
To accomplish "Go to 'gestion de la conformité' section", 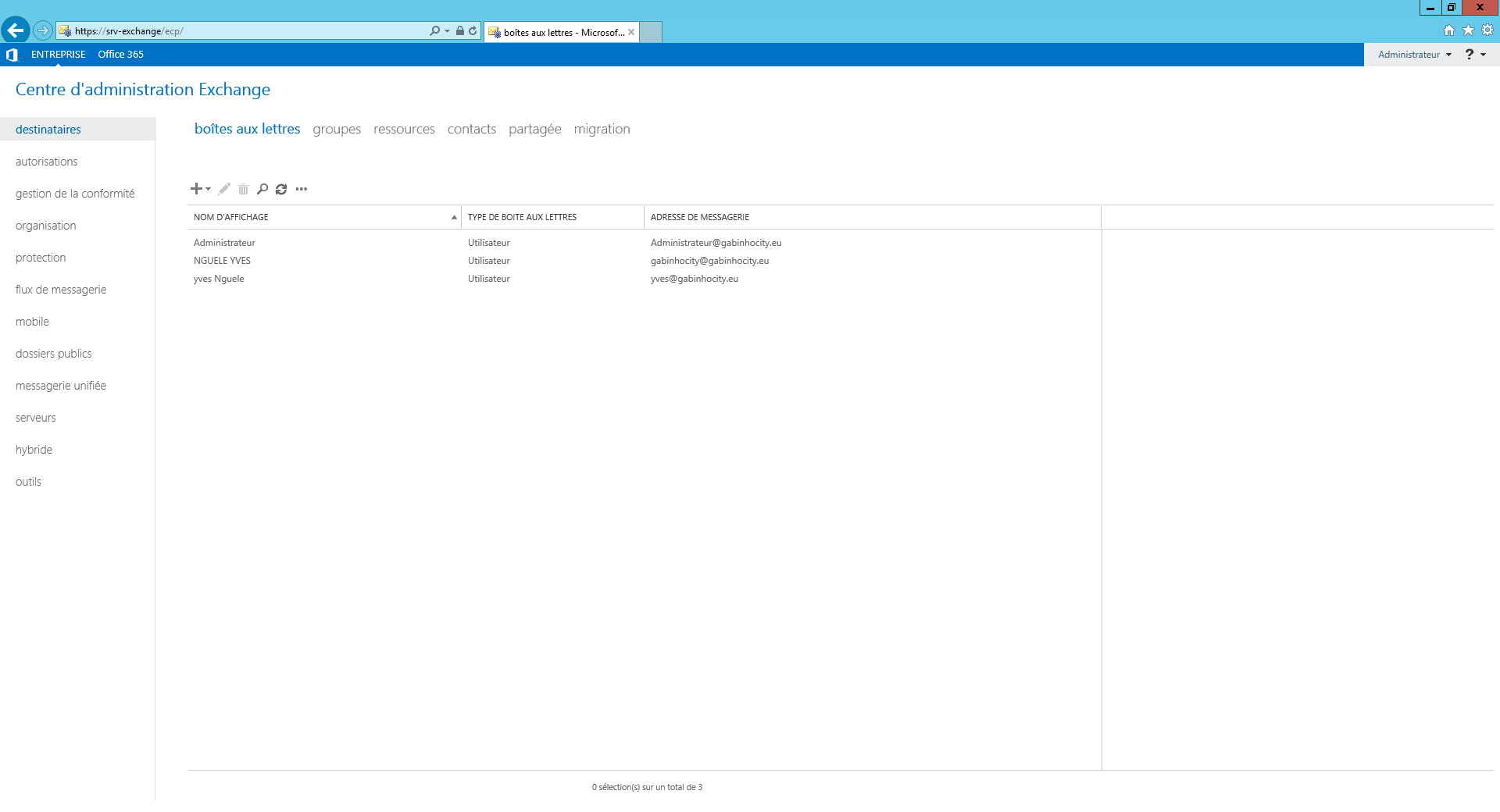I will 75,194.
